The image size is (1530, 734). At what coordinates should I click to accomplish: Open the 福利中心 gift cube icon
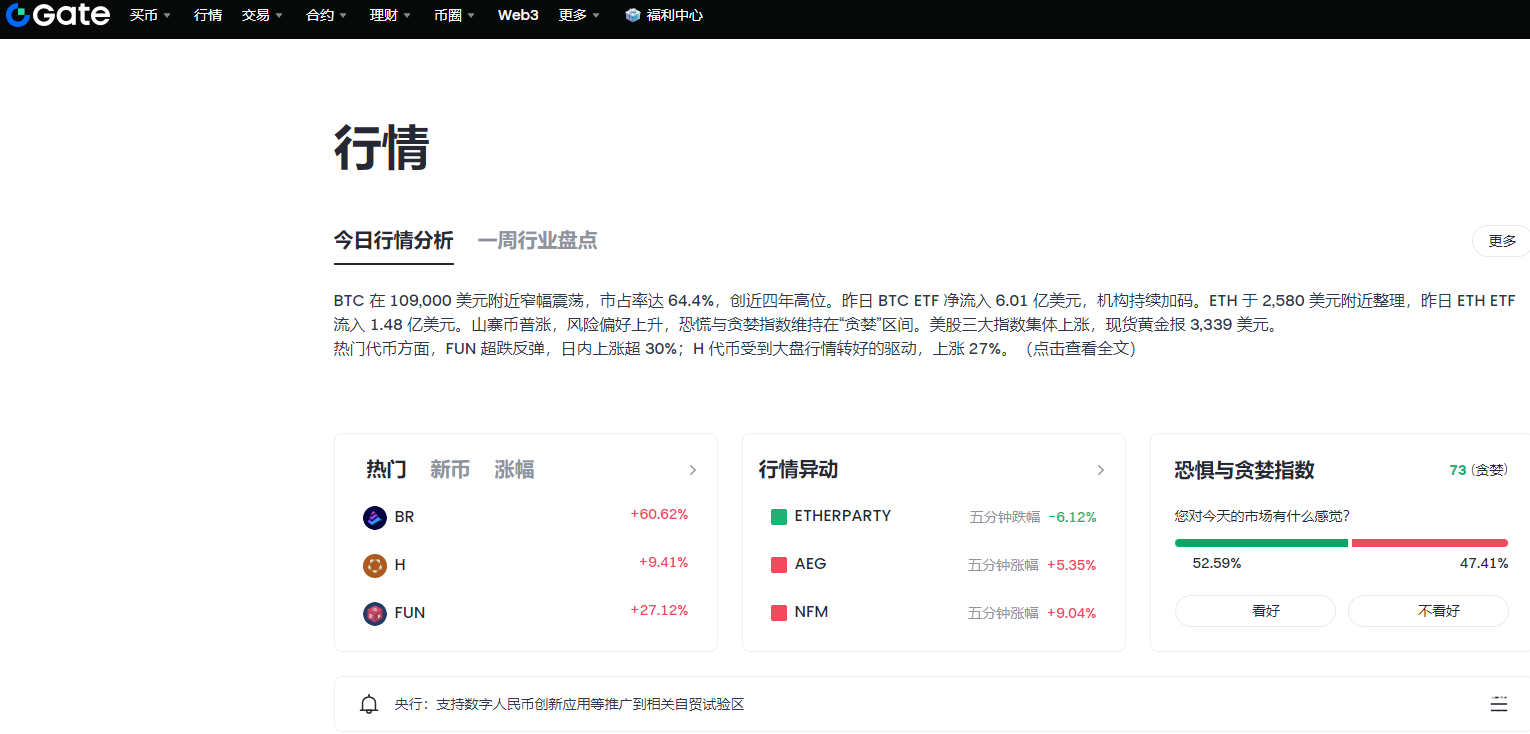pos(632,16)
